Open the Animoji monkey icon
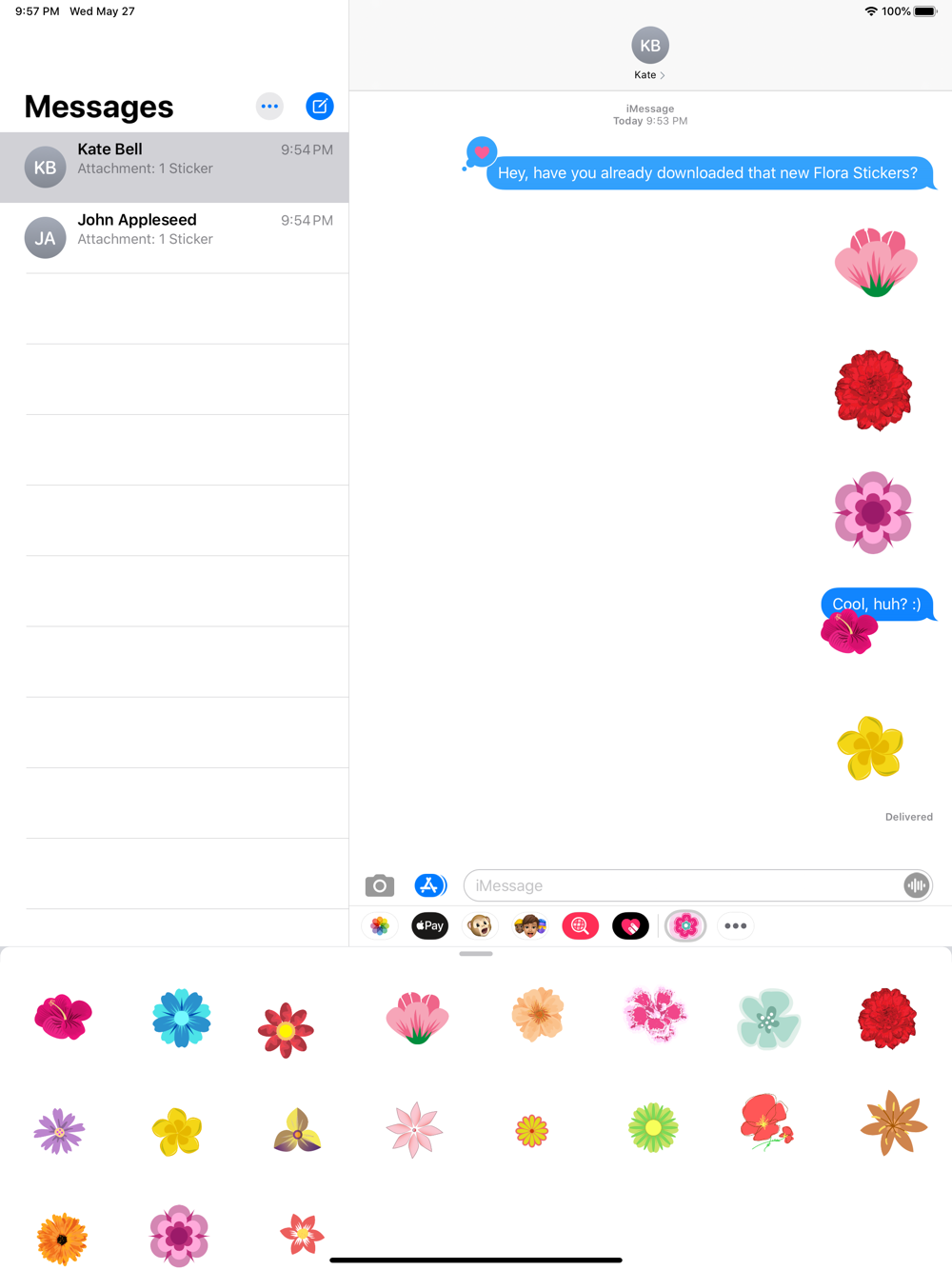952x1270 pixels. 480,925
